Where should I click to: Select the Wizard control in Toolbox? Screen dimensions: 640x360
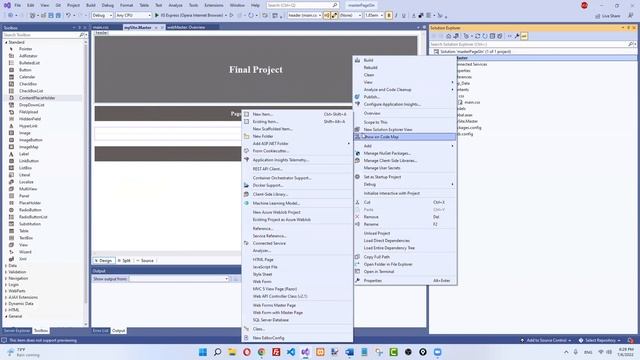(25, 252)
